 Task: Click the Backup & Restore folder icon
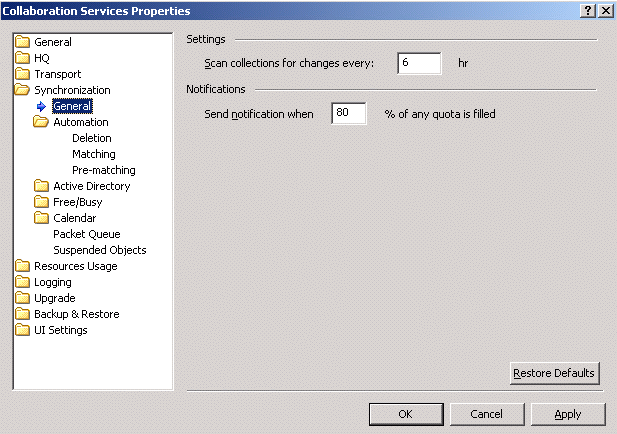click(x=23, y=314)
